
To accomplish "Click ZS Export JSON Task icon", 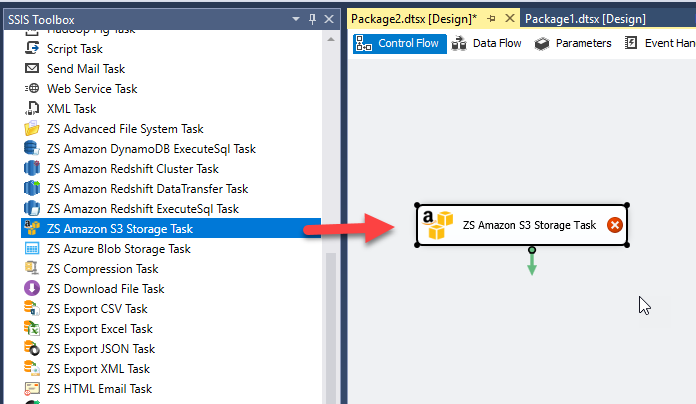I will [x=32, y=348].
